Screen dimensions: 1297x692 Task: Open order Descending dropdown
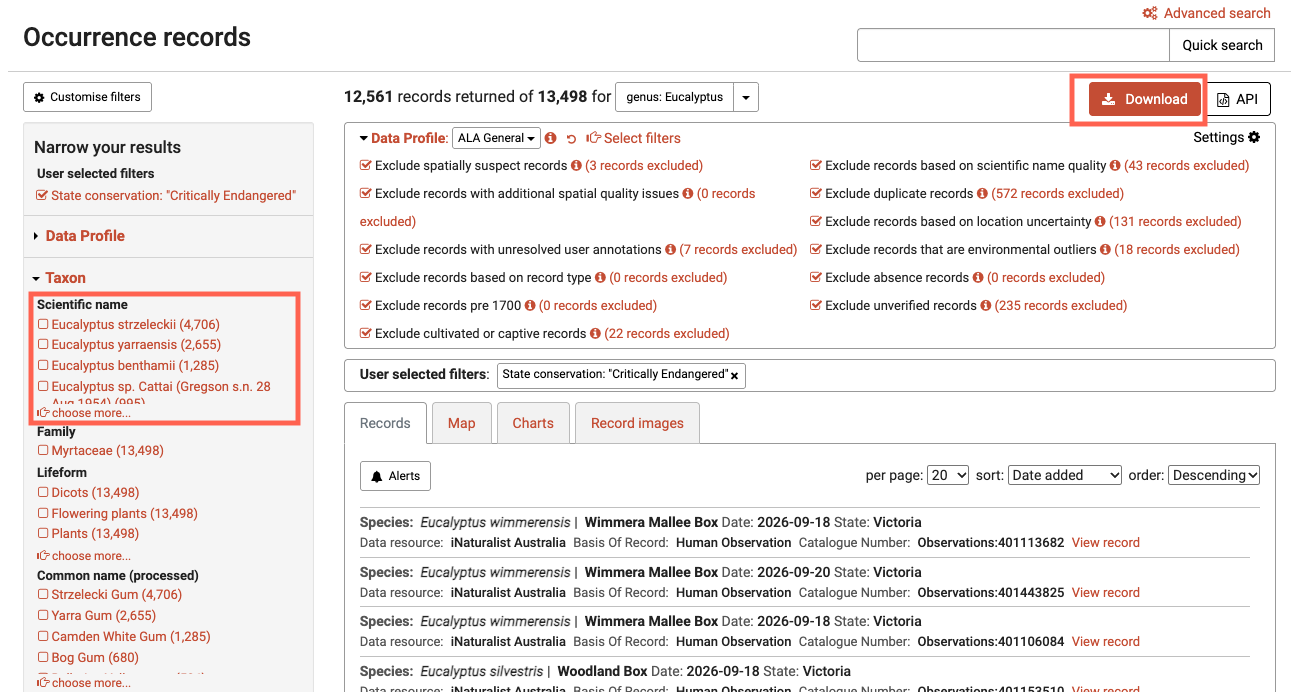pyautogui.click(x=1214, y=476)
